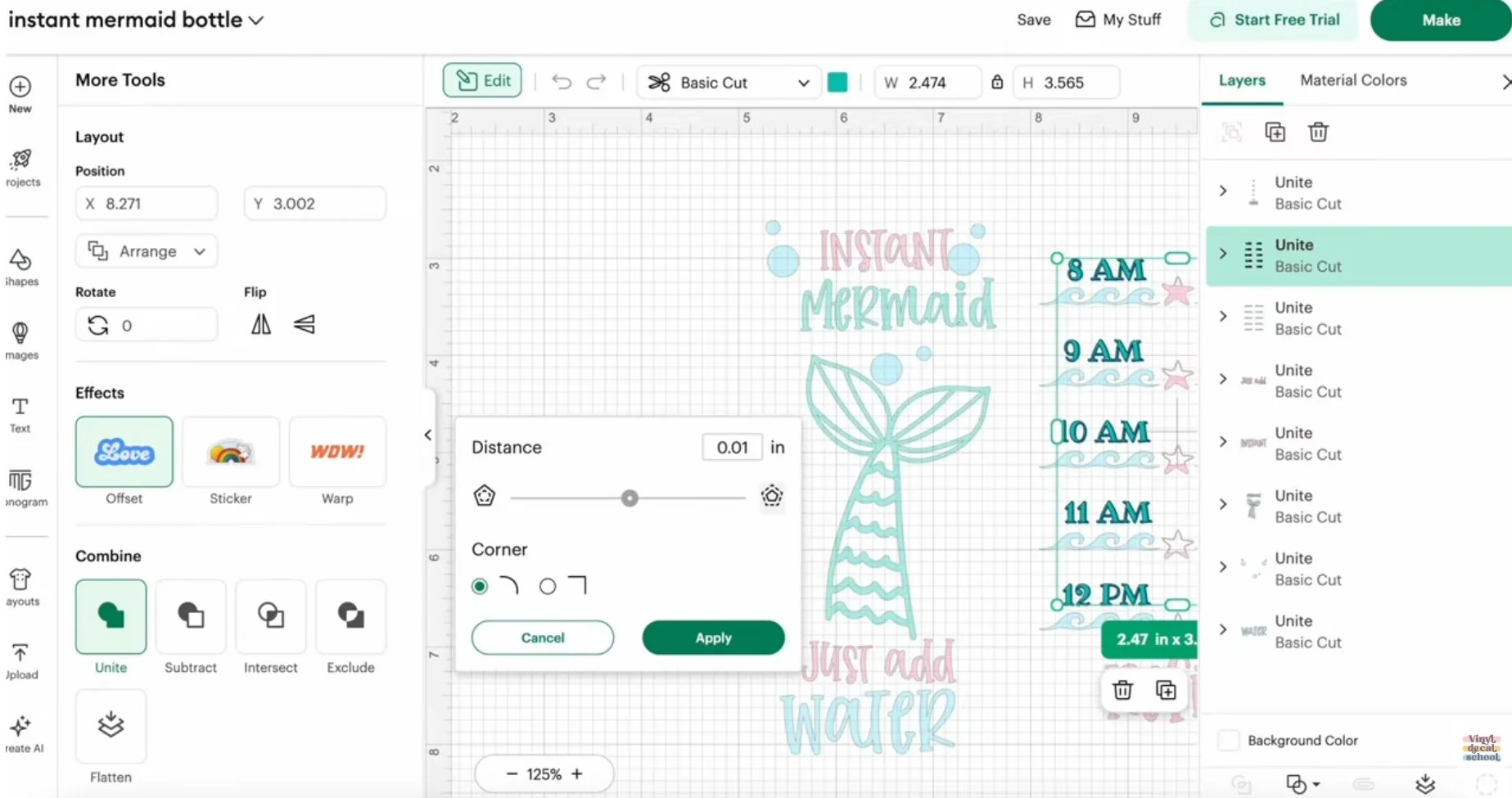Image resolution: width=1512 pixels, height=798 pixels.
Task: Open the Arrange dropdown
Action: 147,251
